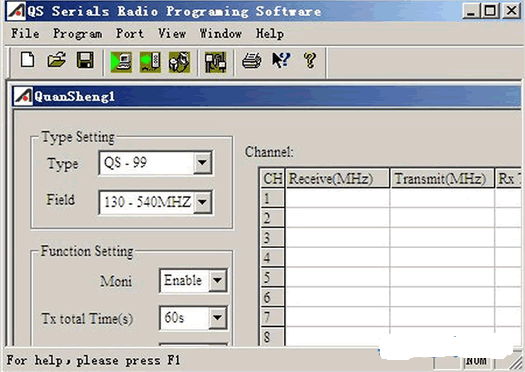Click the question mark About icon
Image resolution: width=525 pixels, height=372 pixels.
(310, 61)
